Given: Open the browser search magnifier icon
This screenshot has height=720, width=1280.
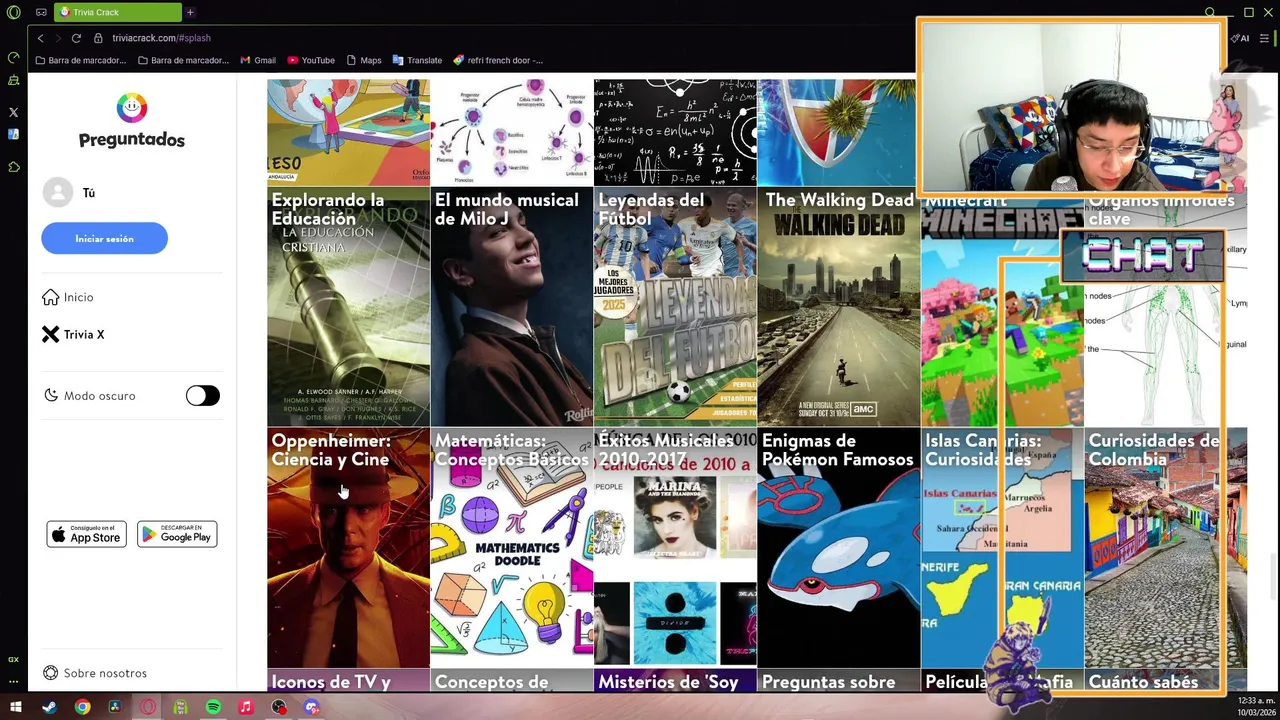Looking at the screenshot, I should 1210,12.
